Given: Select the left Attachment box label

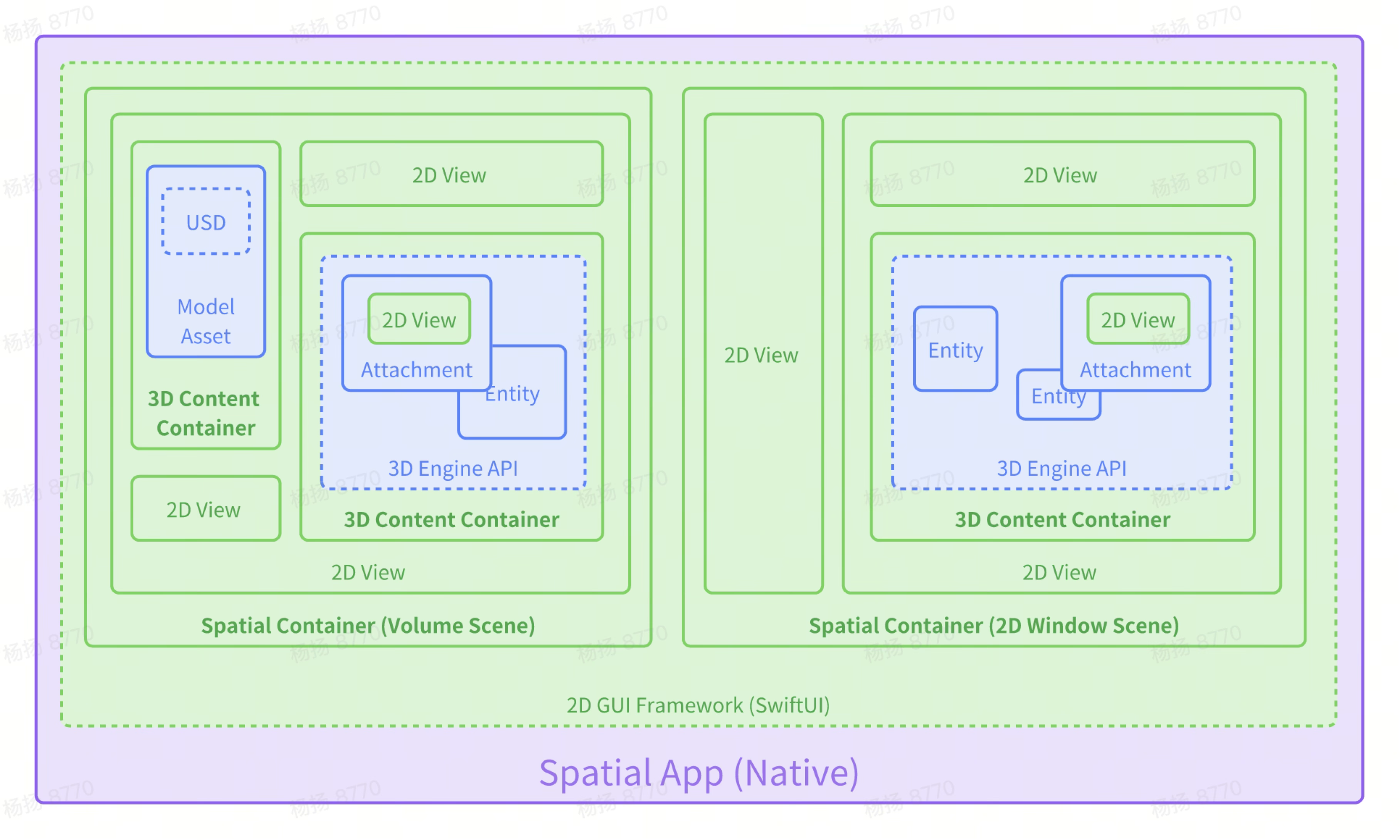Looking at the screenshot, I should (x=416, y=370).
